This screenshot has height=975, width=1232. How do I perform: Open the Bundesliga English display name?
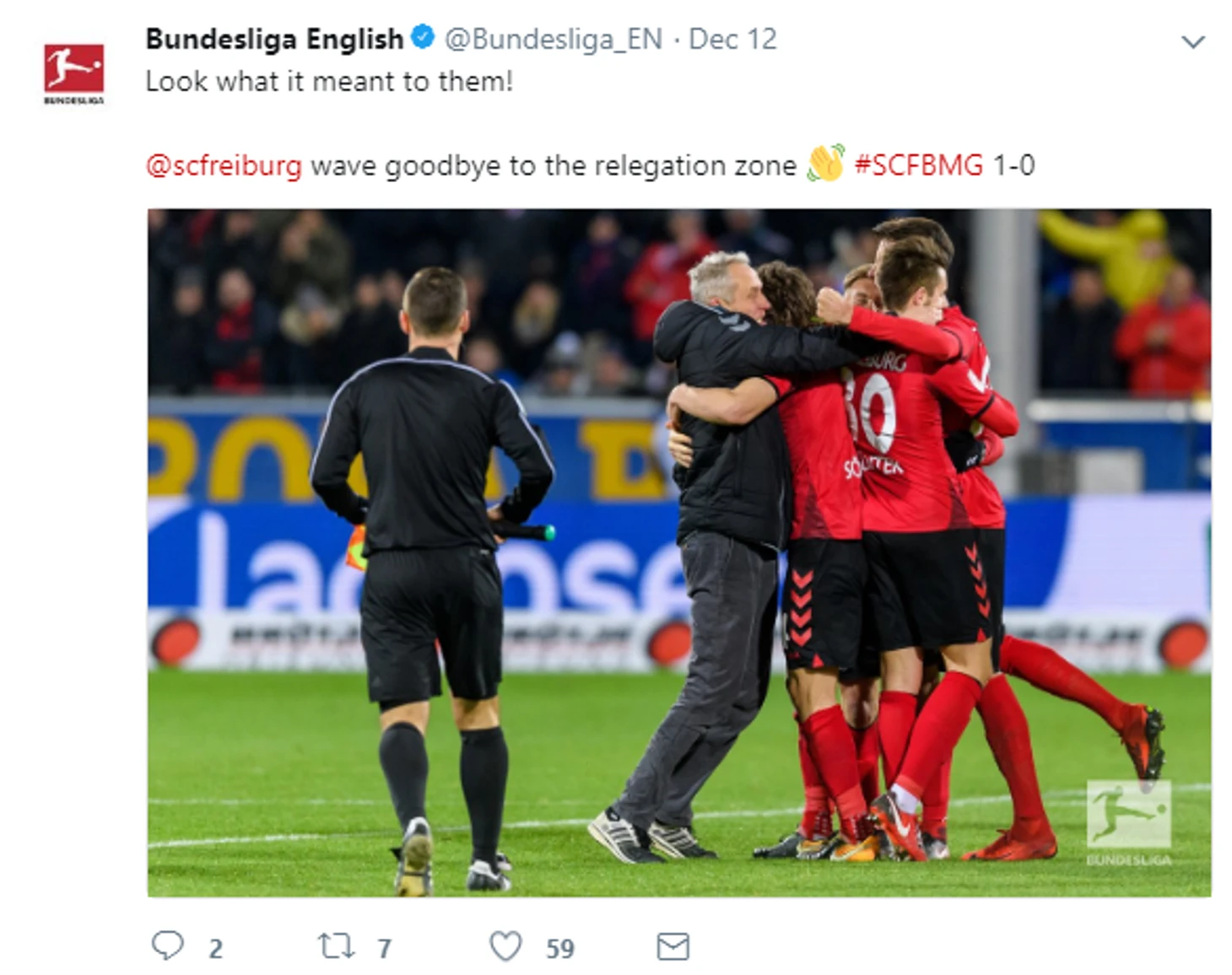point(274,39)
